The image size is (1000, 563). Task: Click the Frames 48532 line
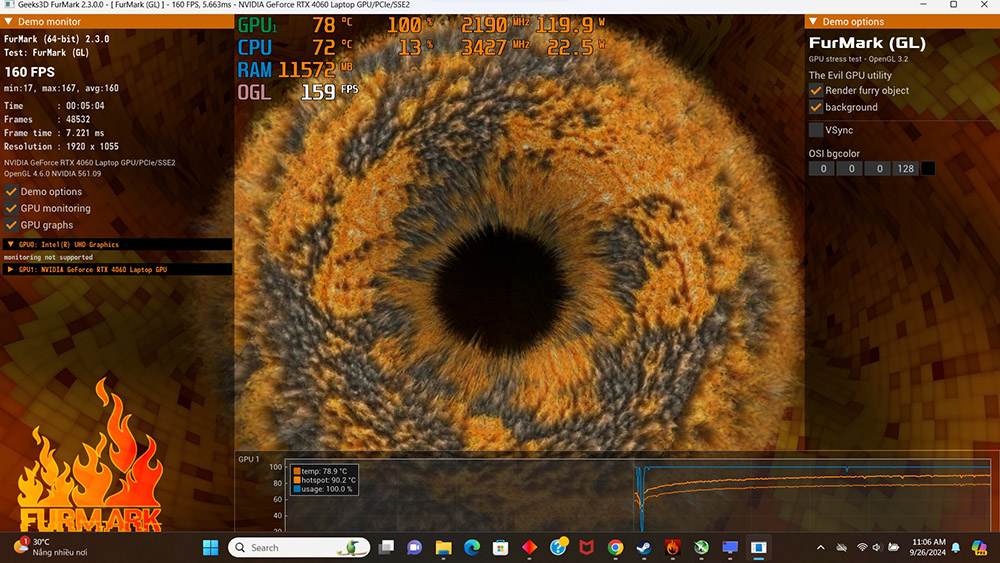pos(47,119)
